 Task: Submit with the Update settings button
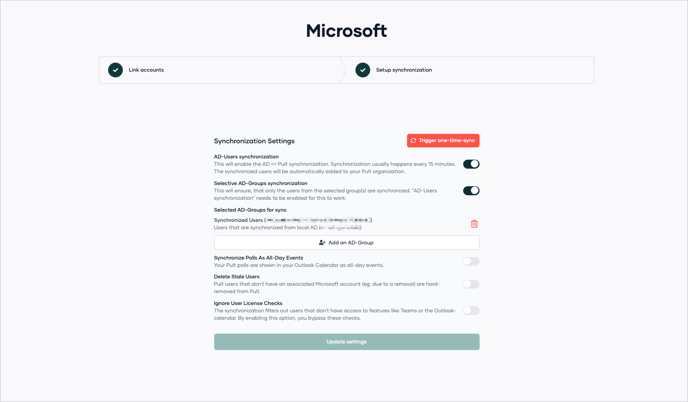[346, 342]
